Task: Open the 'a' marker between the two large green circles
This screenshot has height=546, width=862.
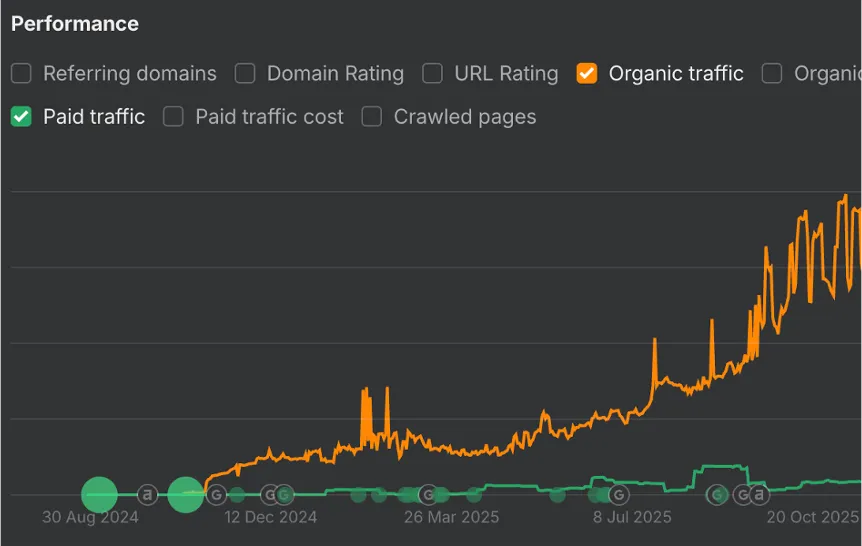Action: pyautogui.click(x=147, y=495)
